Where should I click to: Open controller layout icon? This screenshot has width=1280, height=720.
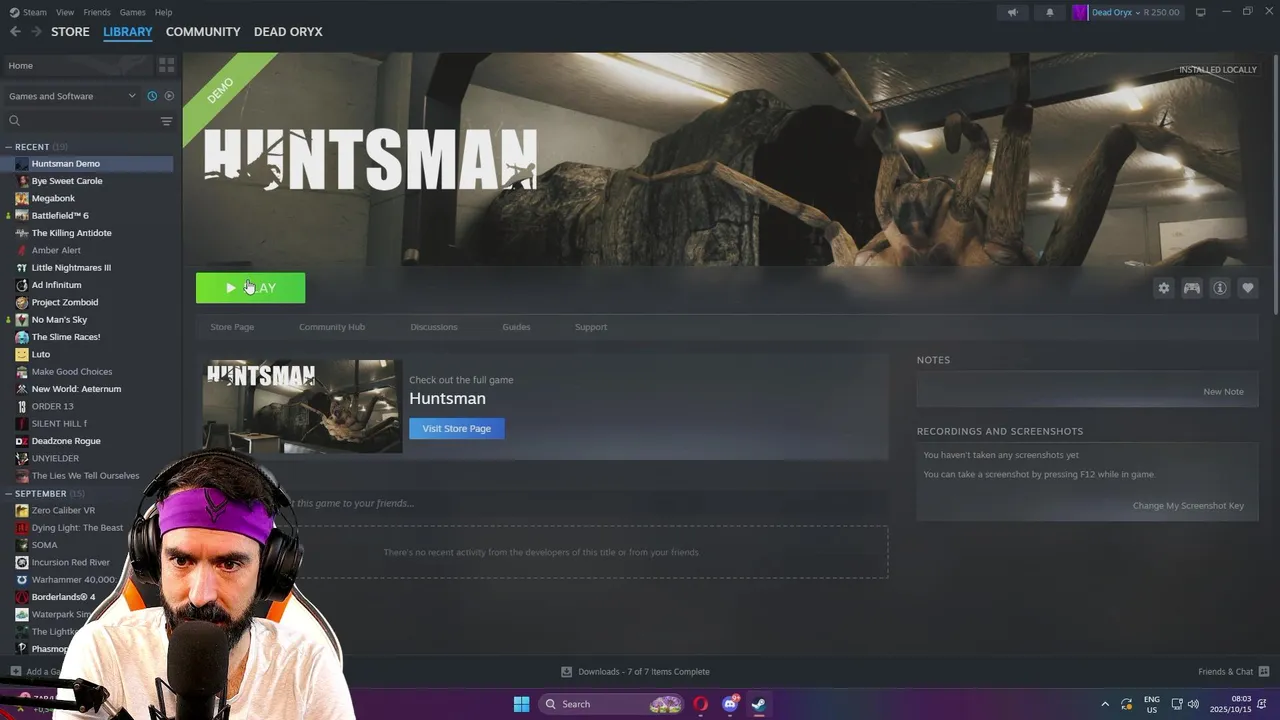click(x=1192, y=288)
